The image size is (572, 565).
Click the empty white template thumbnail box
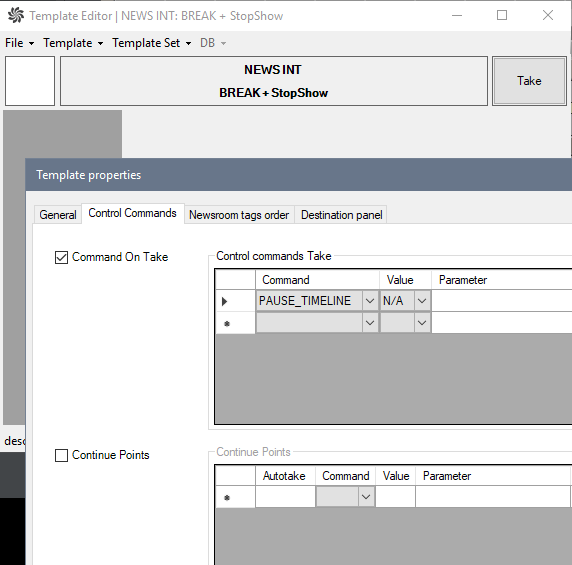30,81
